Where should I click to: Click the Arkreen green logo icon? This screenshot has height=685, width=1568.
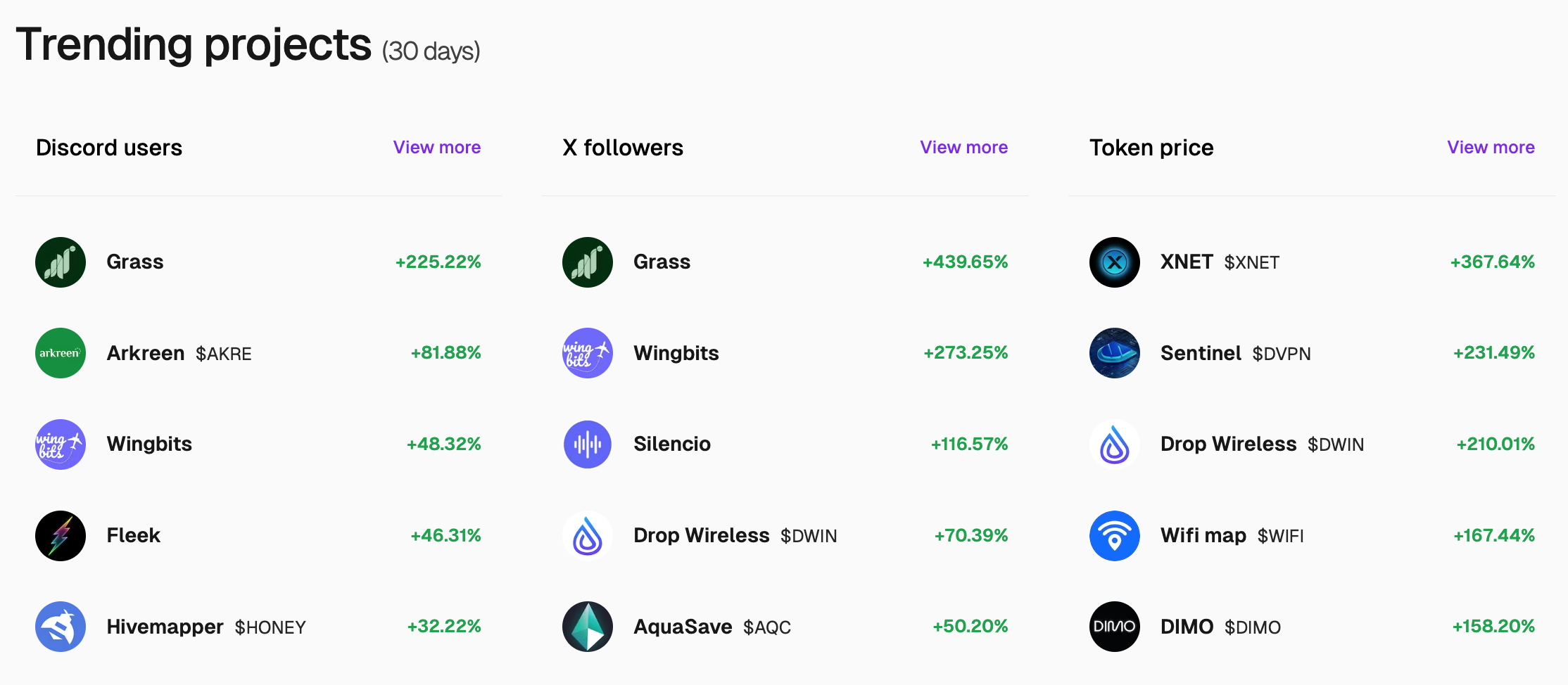point(61,353)
